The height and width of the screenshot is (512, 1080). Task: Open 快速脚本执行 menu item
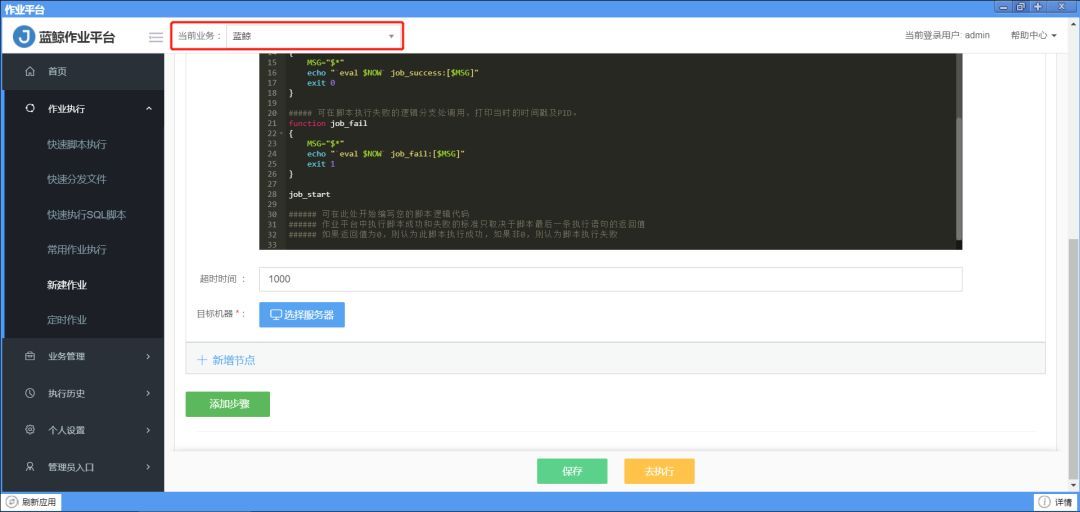(x=77, y=145)
